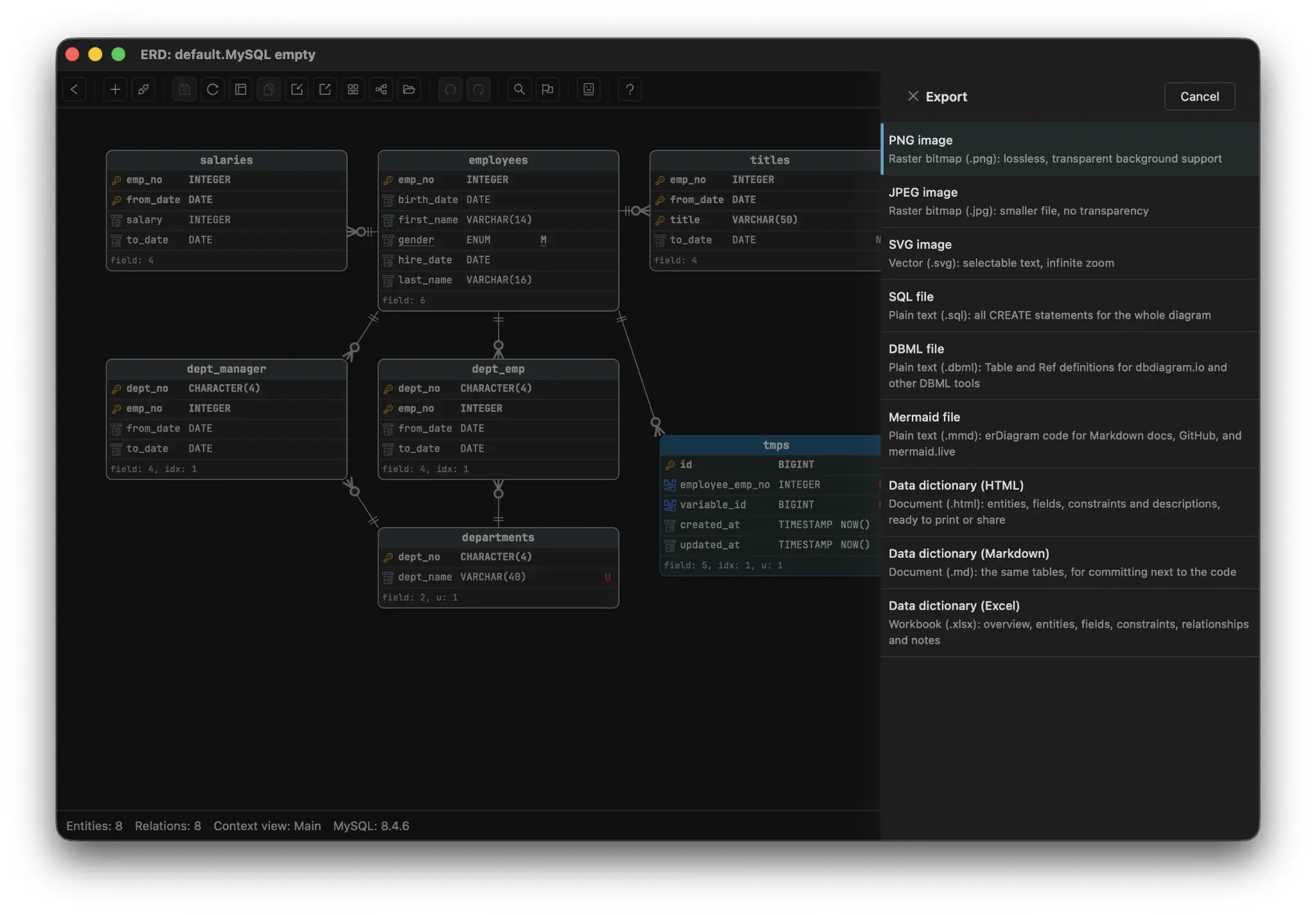The image size is (1316, 915).
Task: Click the import arrow-in icon
Action: click(x=297, y=89)
